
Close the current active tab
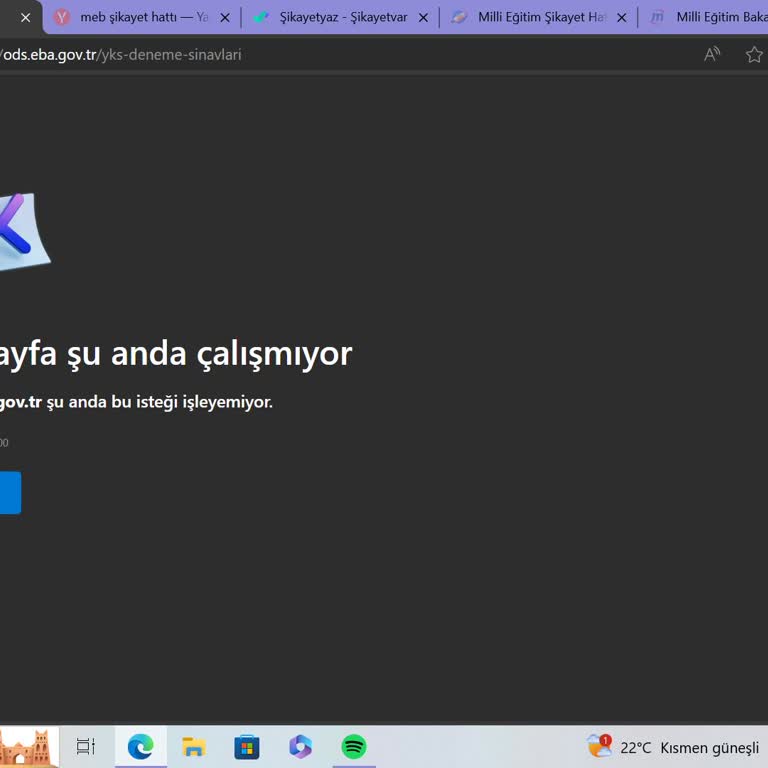pos(25,18)
